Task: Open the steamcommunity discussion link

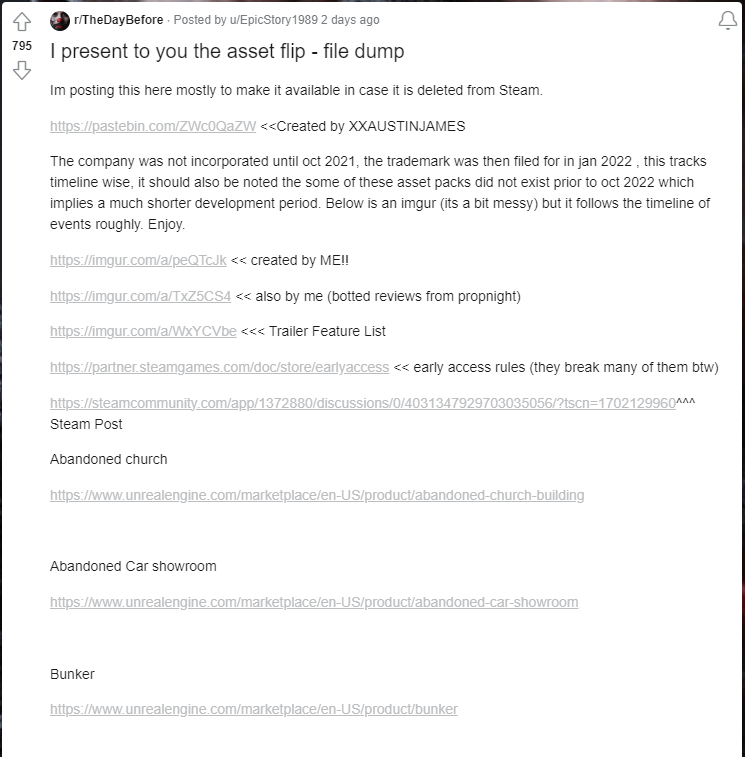Action: click(x=363, y=403)
